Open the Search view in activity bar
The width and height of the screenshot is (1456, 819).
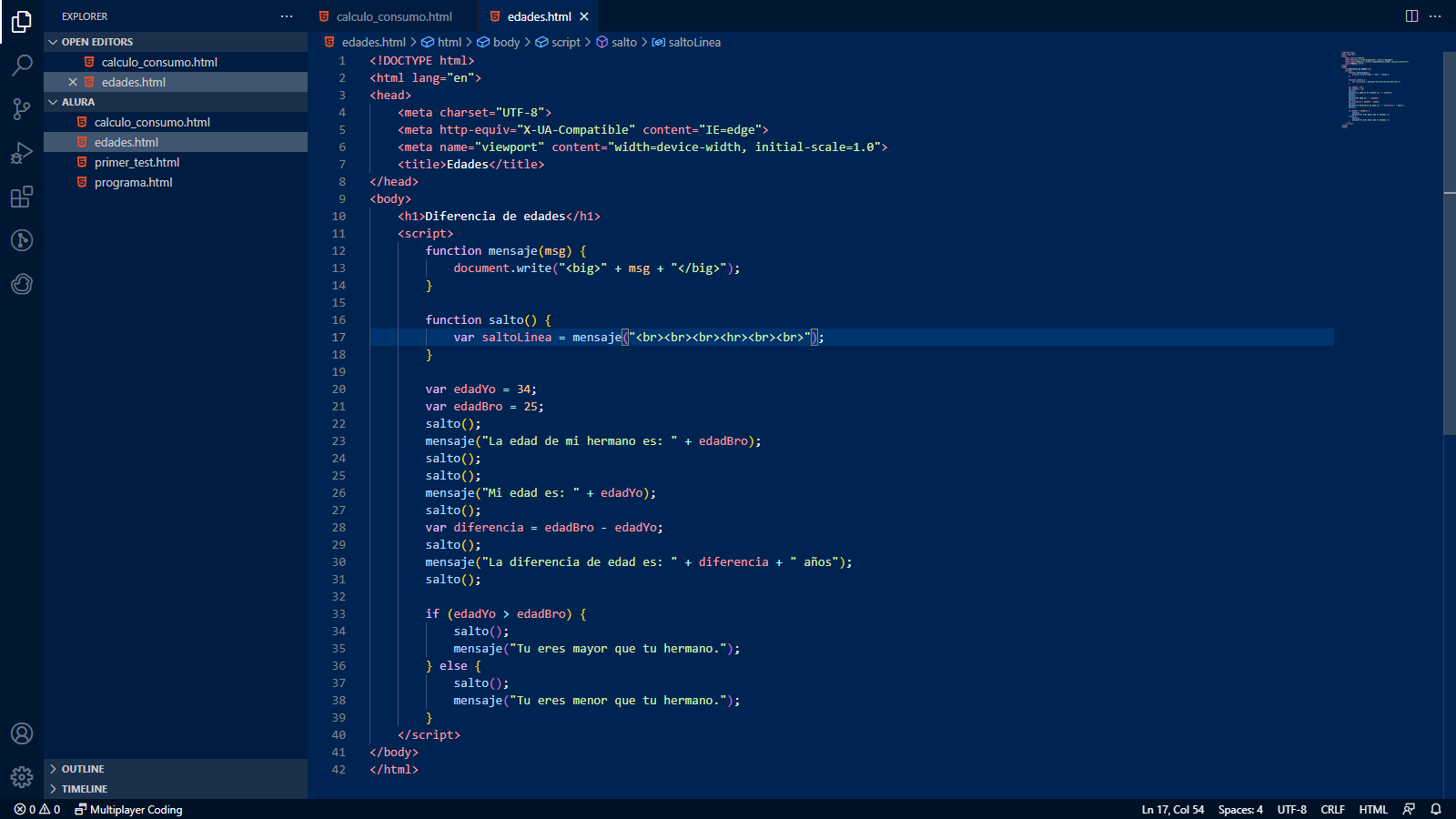22,65
